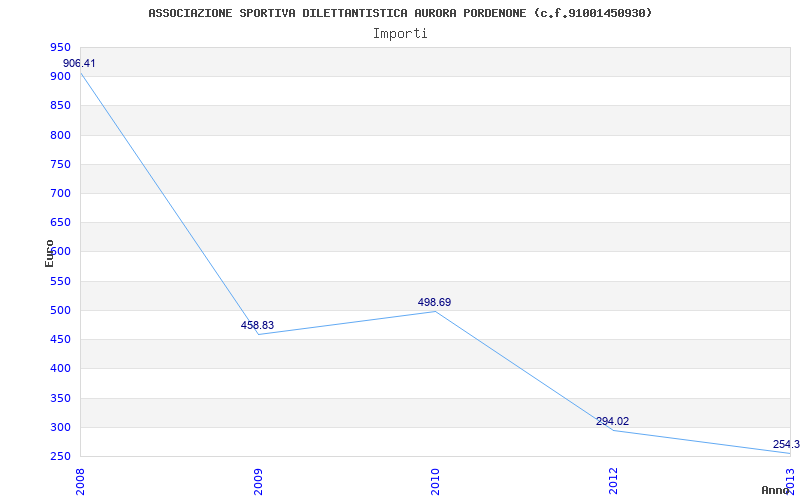Select the 254.3 data point label
Viewport: 800px width, 500px height.
click(x=786, y=444)
